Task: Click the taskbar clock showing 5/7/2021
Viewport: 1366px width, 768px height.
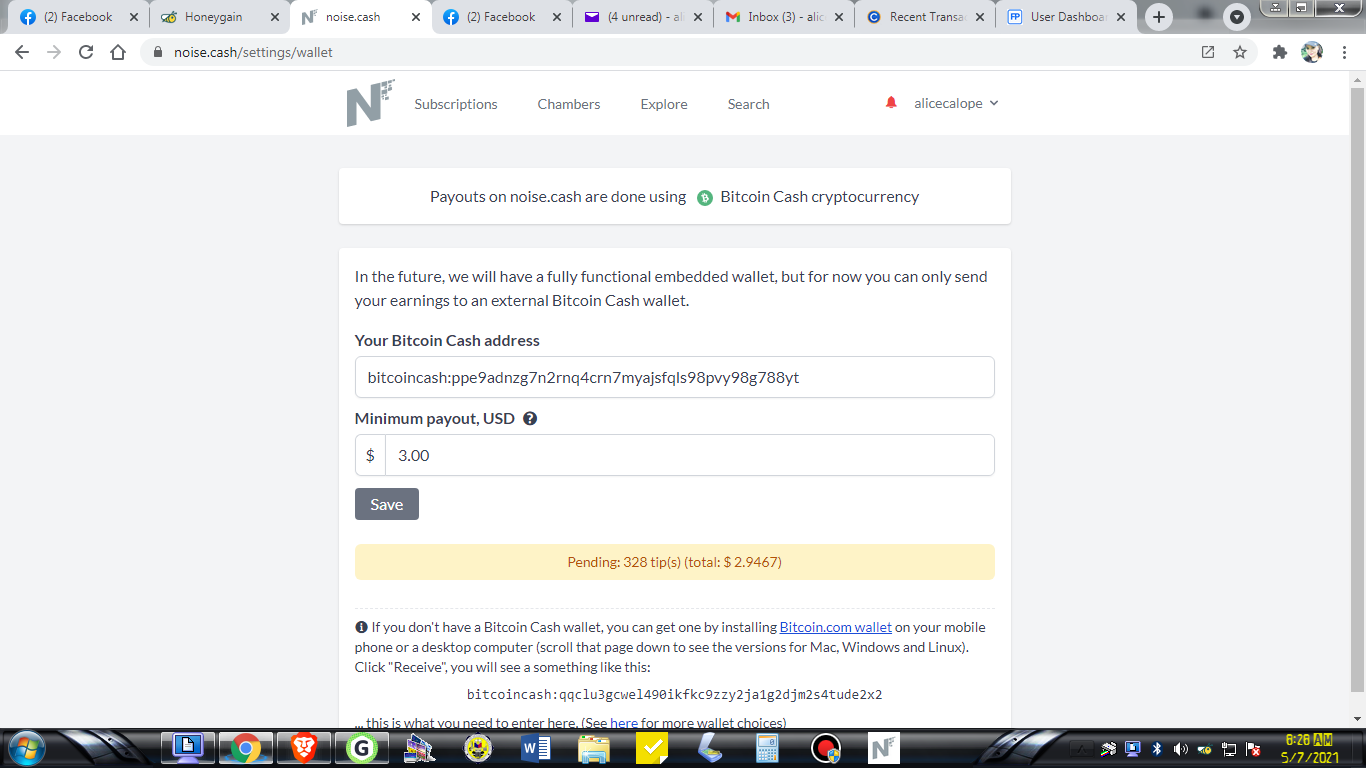Action: pos(1311,748)
